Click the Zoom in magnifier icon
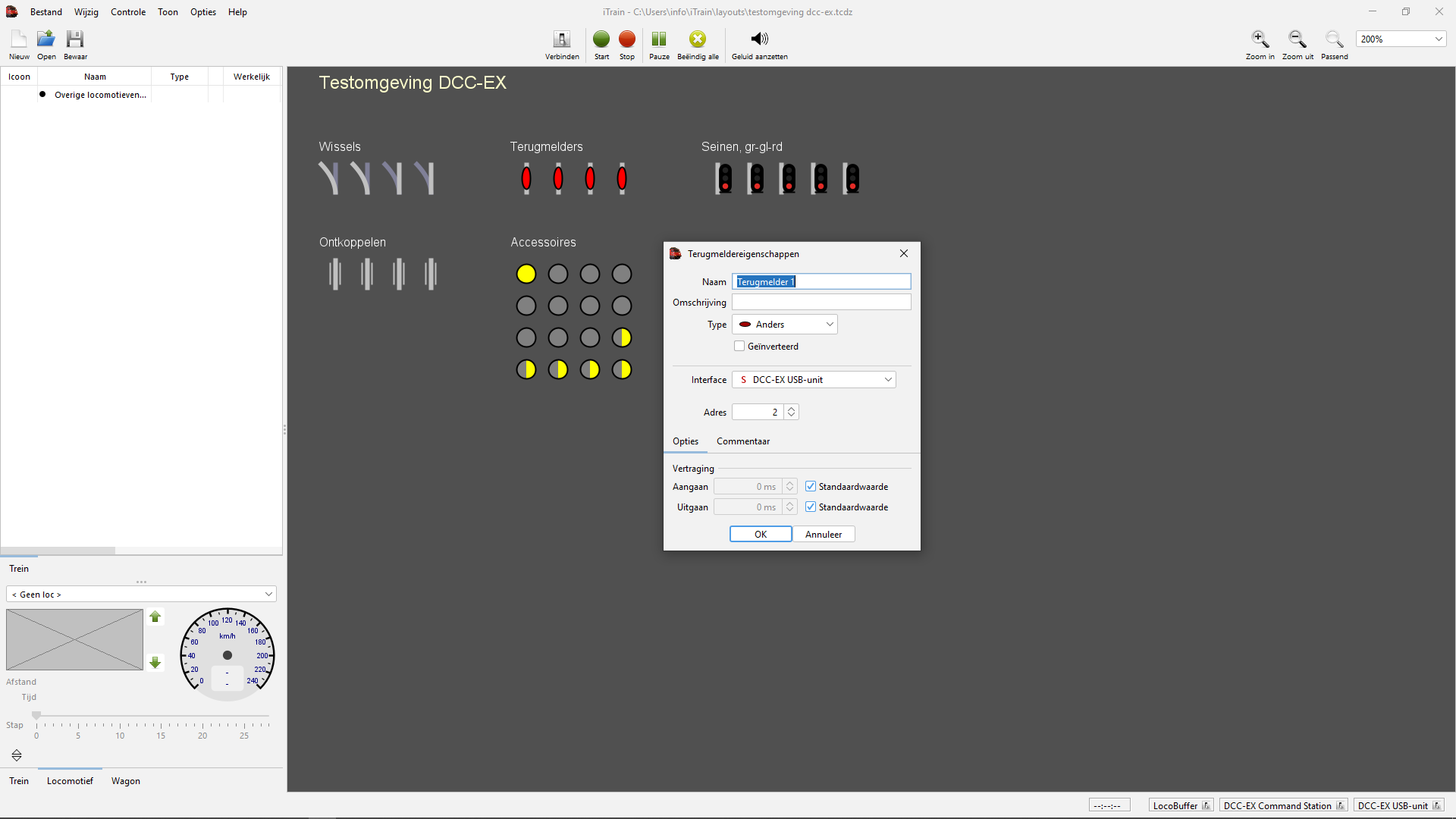The height and width of the screenshot is (819, 1456). coord(1260,39)
